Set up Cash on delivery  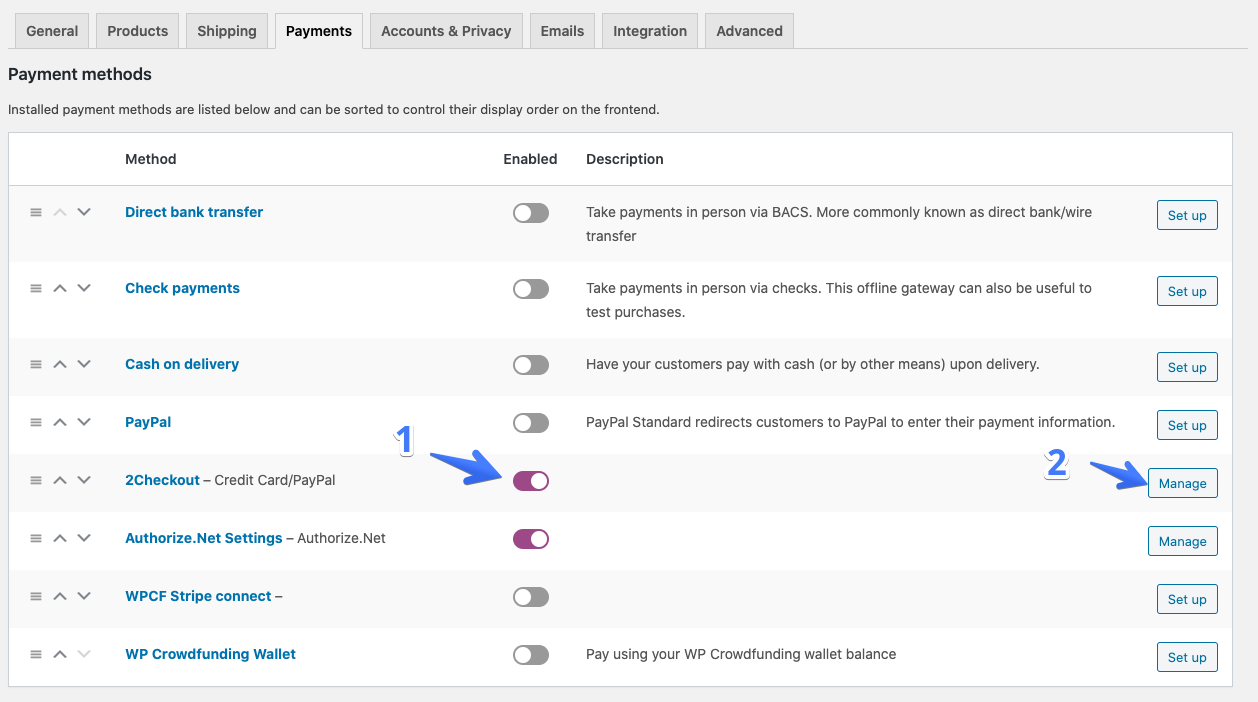1187,367
